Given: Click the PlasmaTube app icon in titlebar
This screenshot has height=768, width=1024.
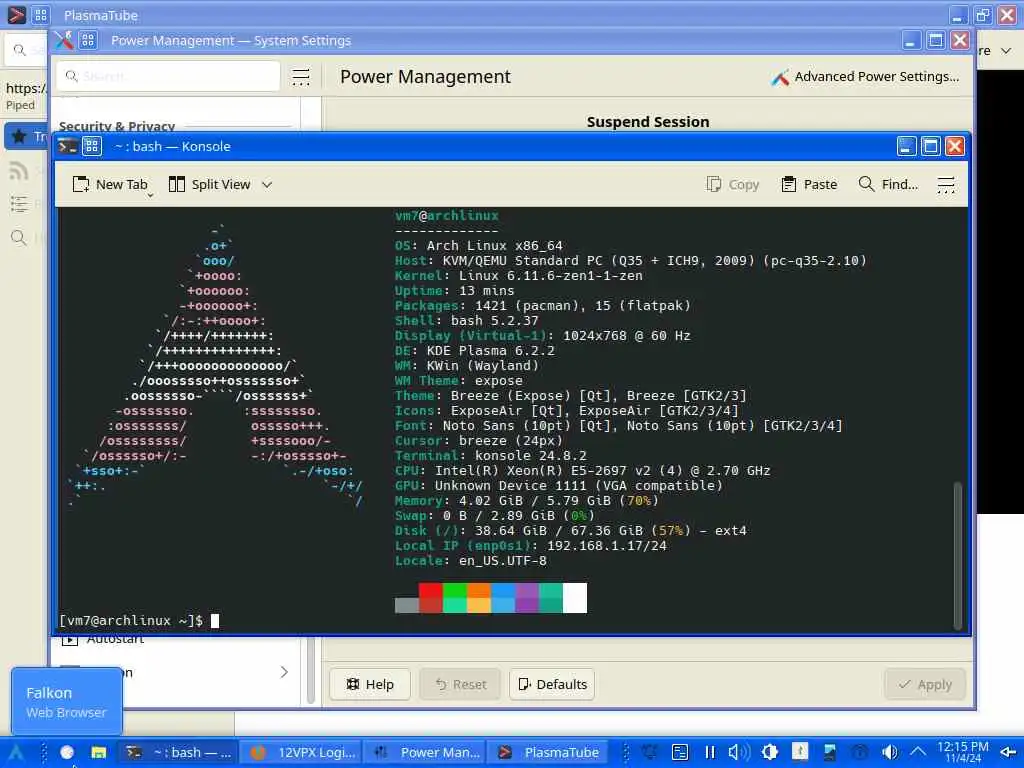Looking at the screenshot, I should (x=16, y=14).
